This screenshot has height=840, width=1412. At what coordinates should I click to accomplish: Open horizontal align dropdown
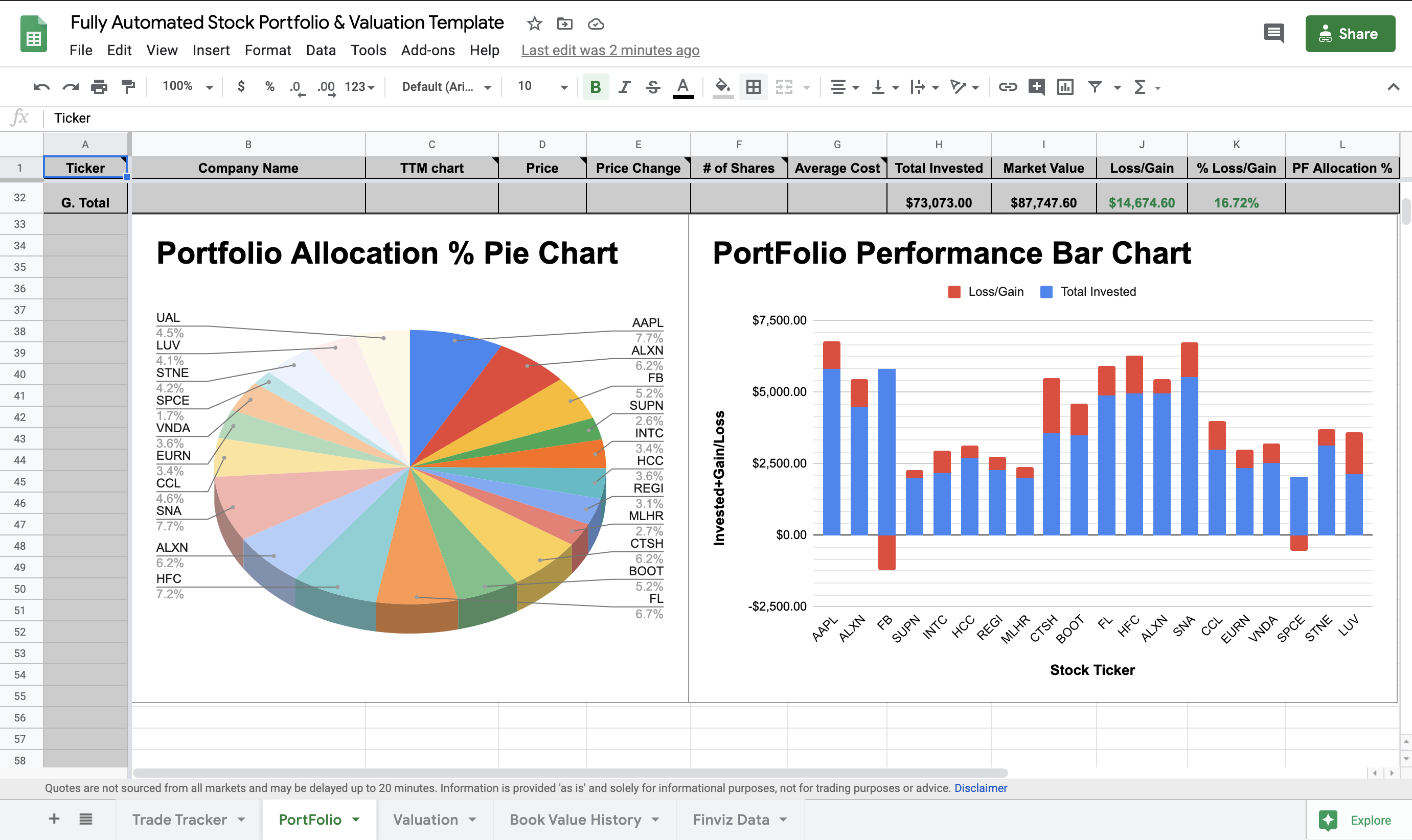click(x=845, y=86)
